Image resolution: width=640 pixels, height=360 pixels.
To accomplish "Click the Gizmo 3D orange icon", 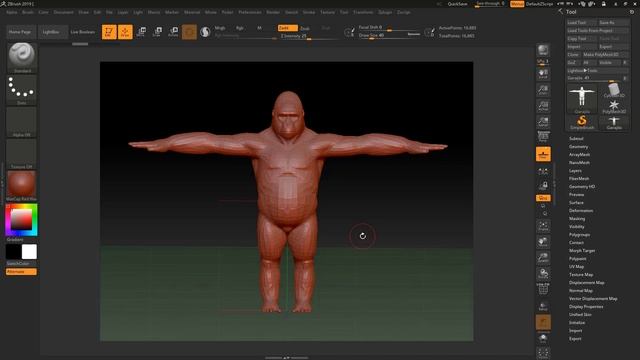I will tap(189, 32).
